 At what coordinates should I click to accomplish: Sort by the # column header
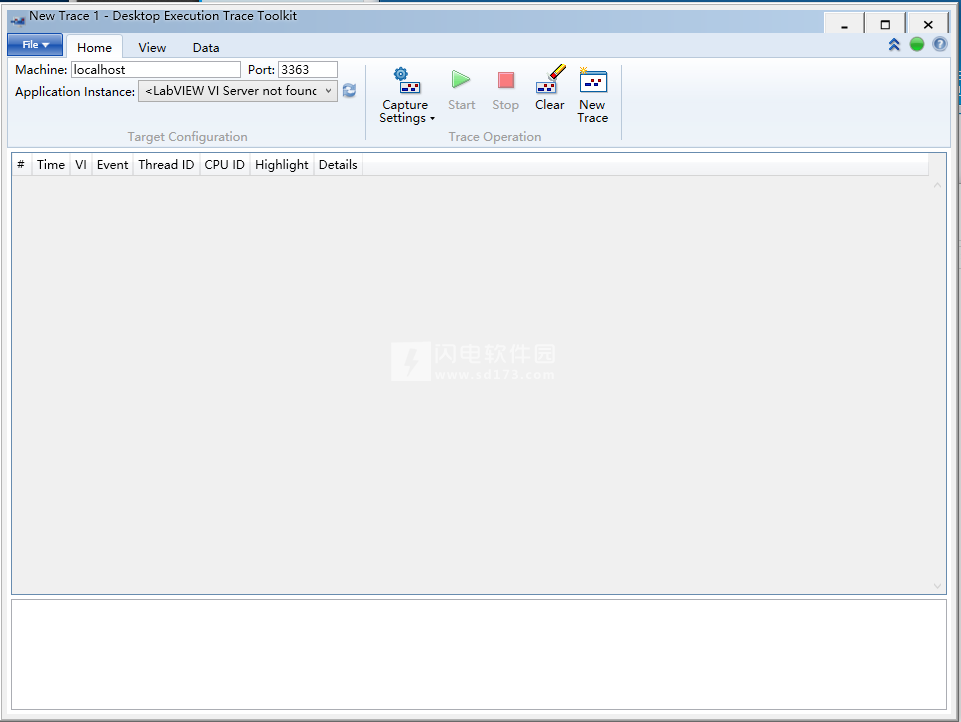tap(21, 164)
